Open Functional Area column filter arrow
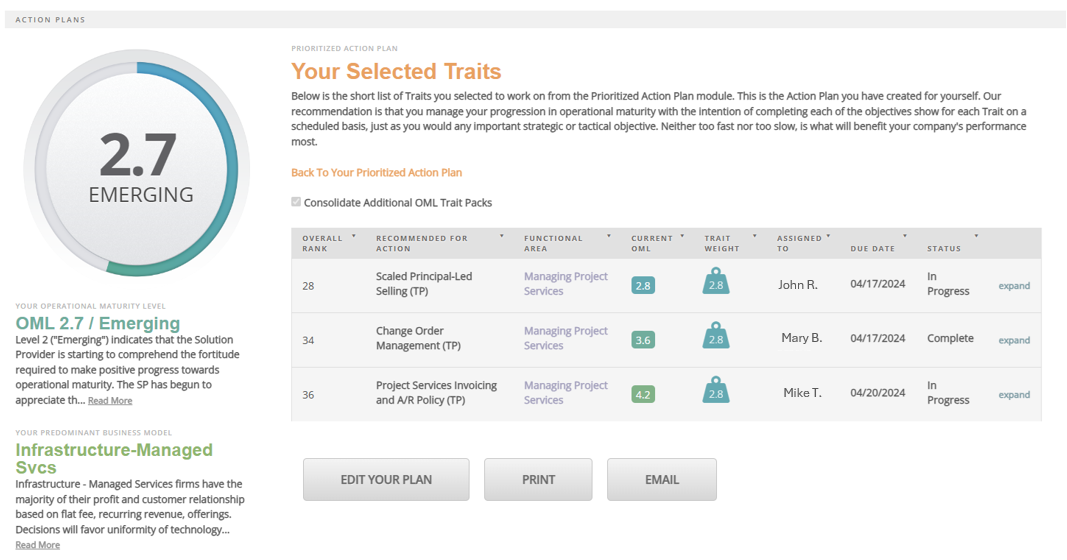This screenshot has height=560, width=1067. [x=608, y=237]
